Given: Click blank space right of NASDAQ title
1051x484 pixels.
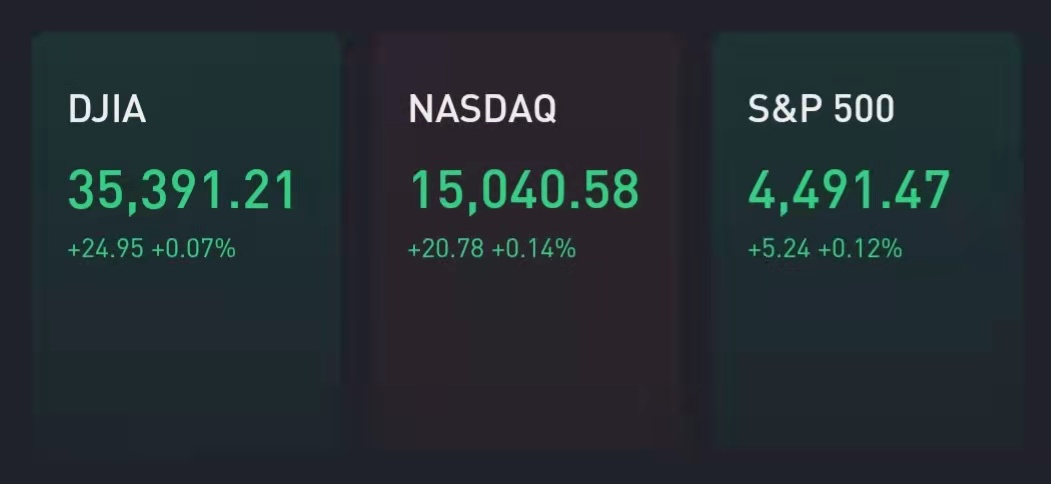Looking at the screenshot, I should click(x=617, y=109).
